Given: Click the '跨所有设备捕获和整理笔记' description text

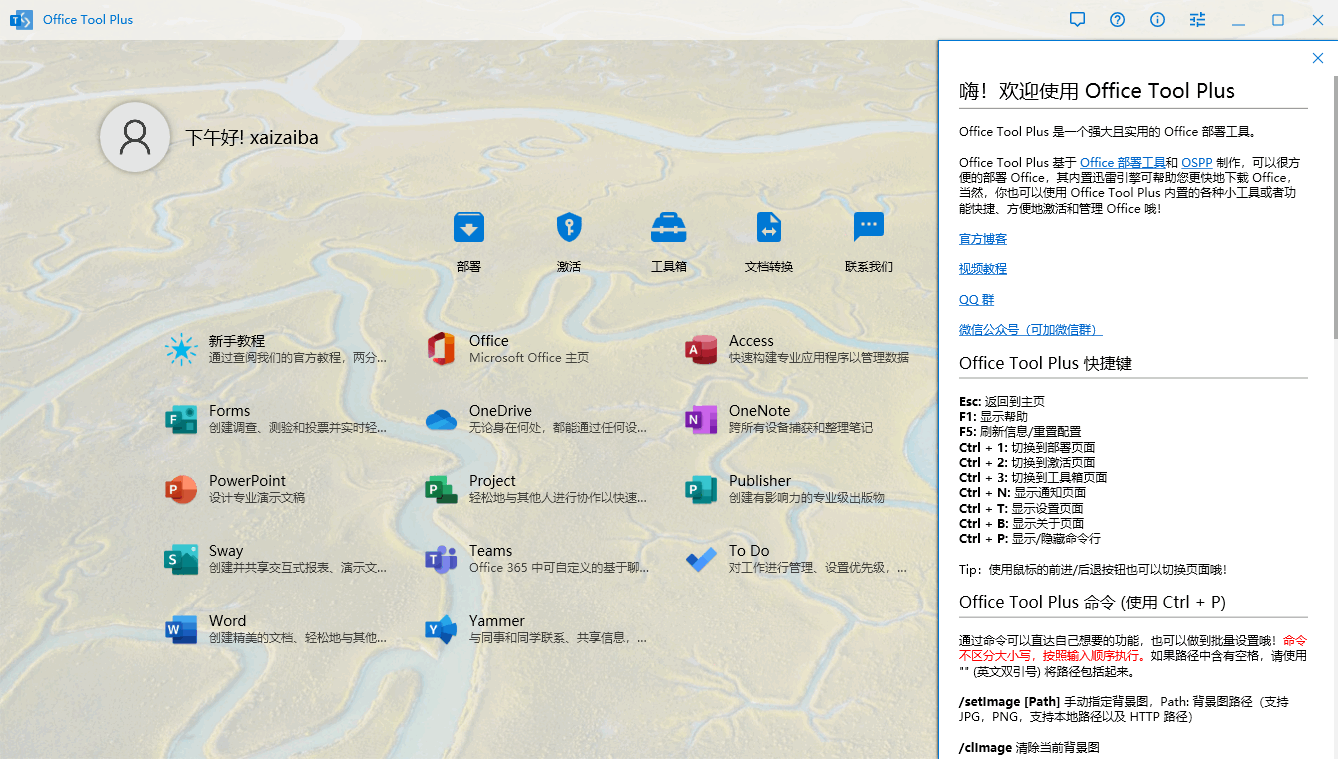Looking at the screenshot, I should click(x=801, y=428).
